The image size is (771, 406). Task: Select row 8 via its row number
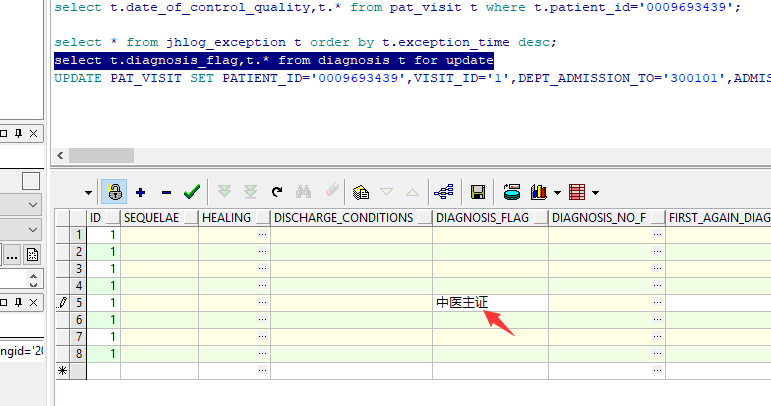tap(78, 354)
